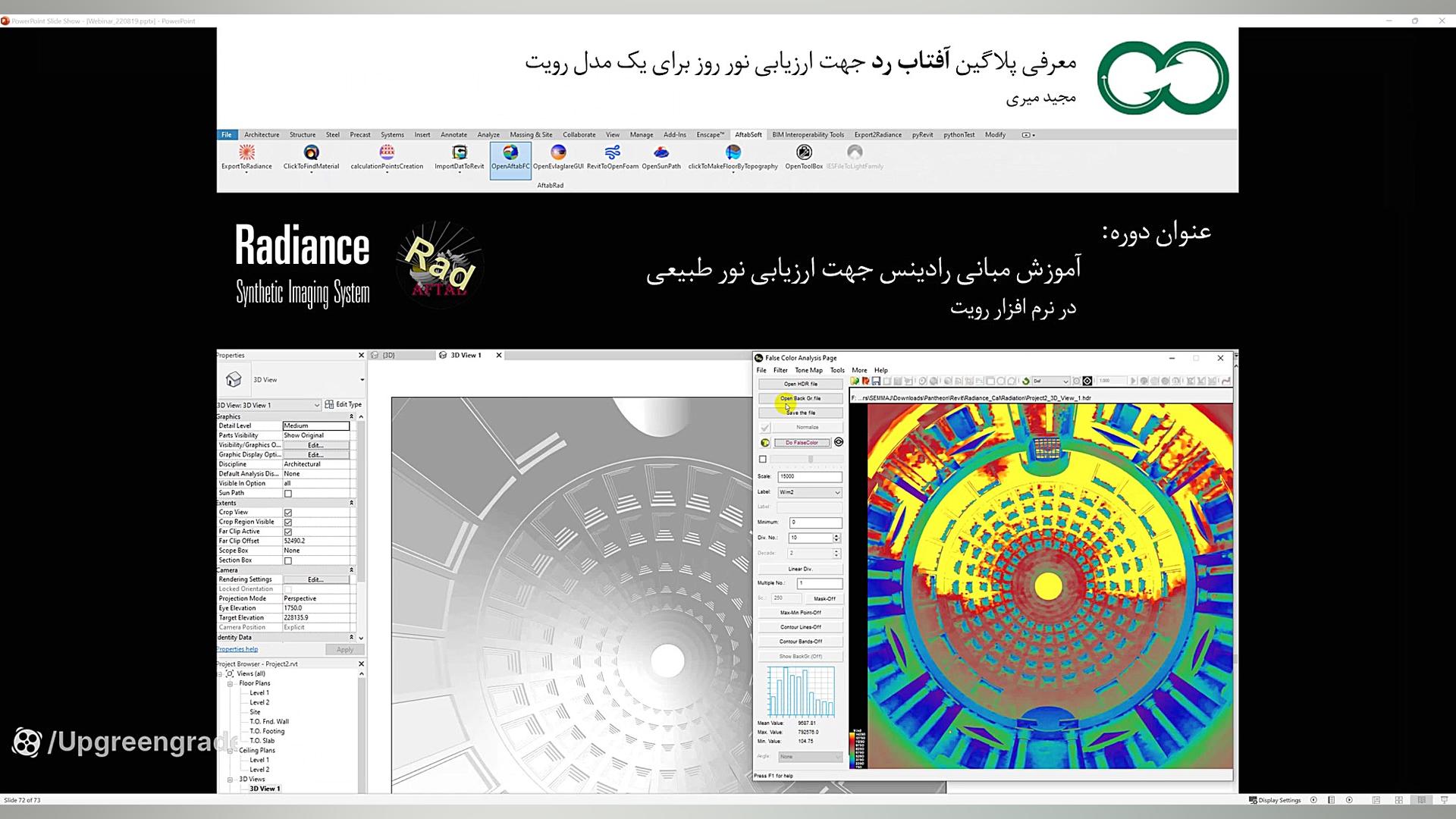Select clickToMakeFloorByTopography tool
The image size is (1456, 819).
[x=733, y=158]
